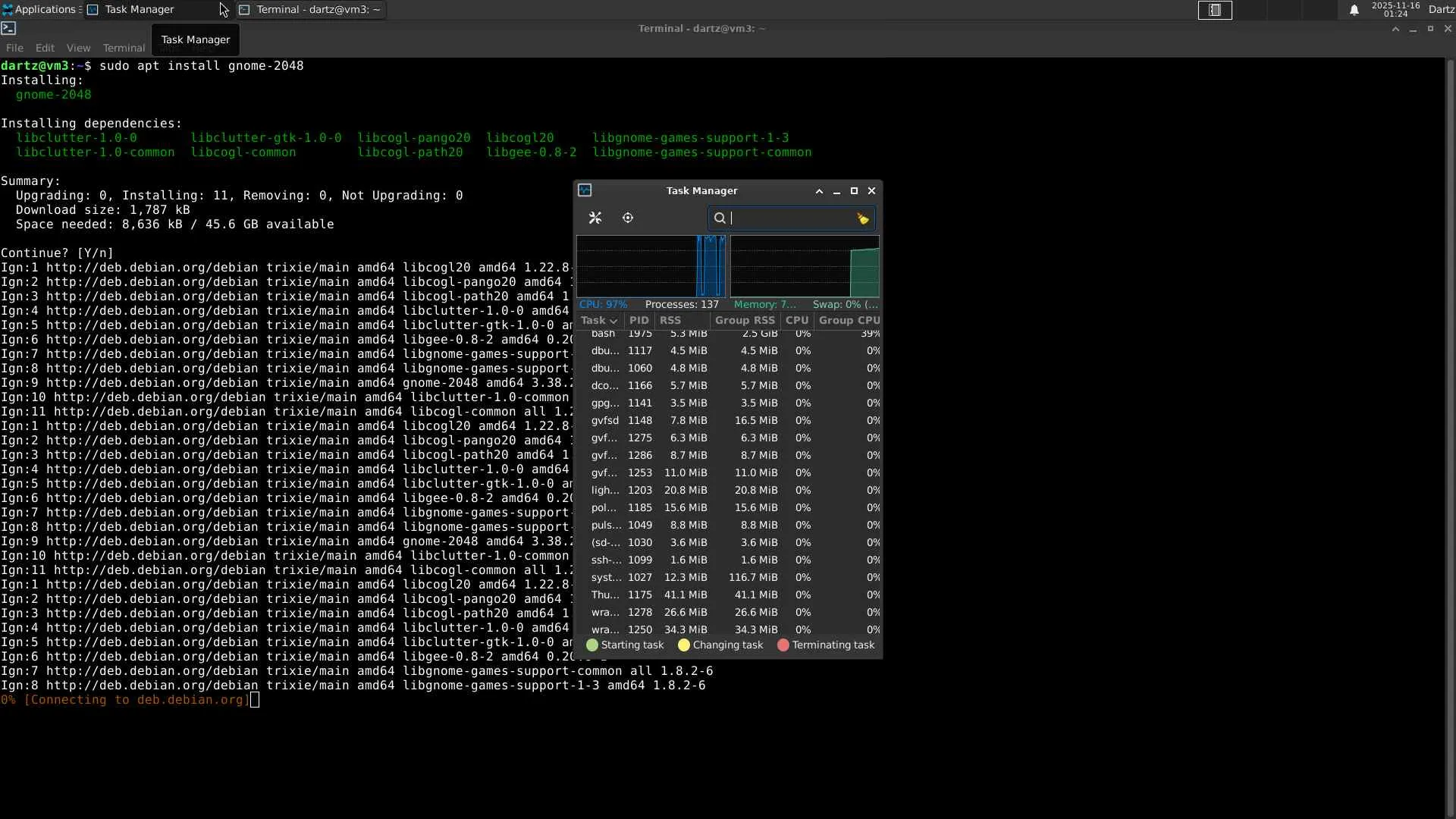The image size is (1456, 819).
Task: Click the memory usage history graph
Action: [x=805, y=267]
